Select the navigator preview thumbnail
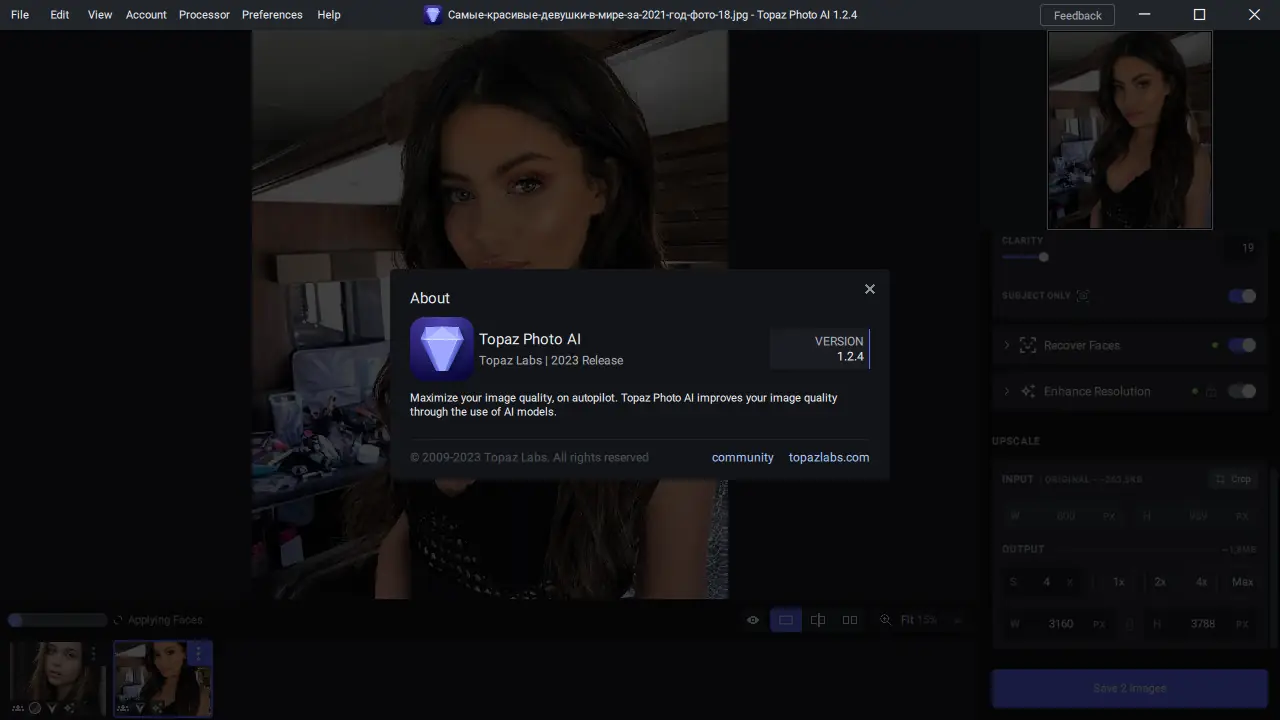 pos(1130,130)
